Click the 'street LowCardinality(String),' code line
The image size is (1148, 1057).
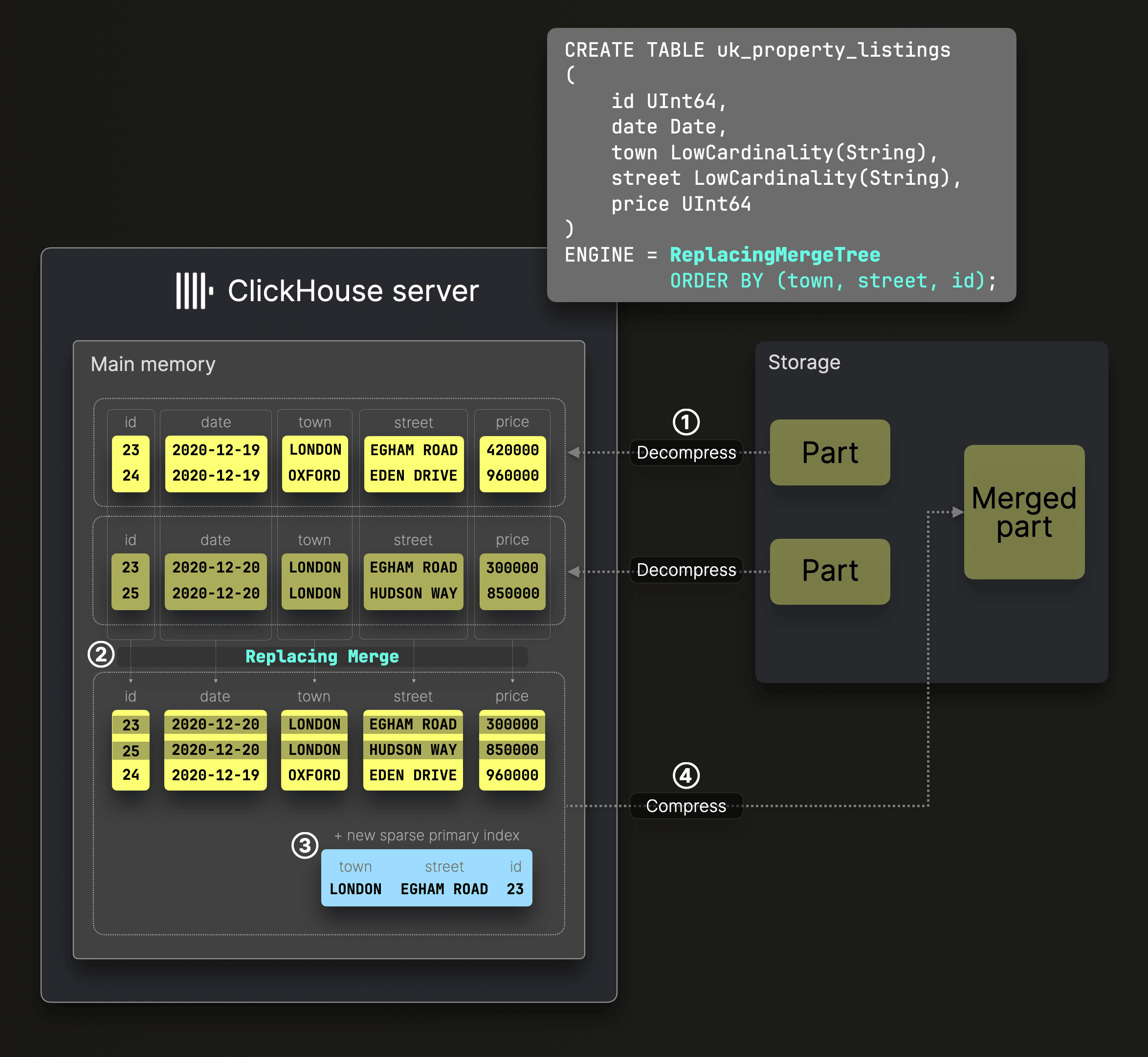point(786,178)
